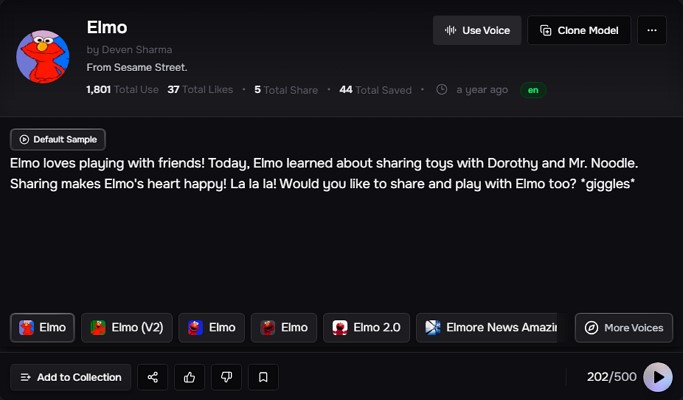Viewport: 683px width, 400px height.
Task: Bookmark this voice model
Action: [x=263, y=377]
